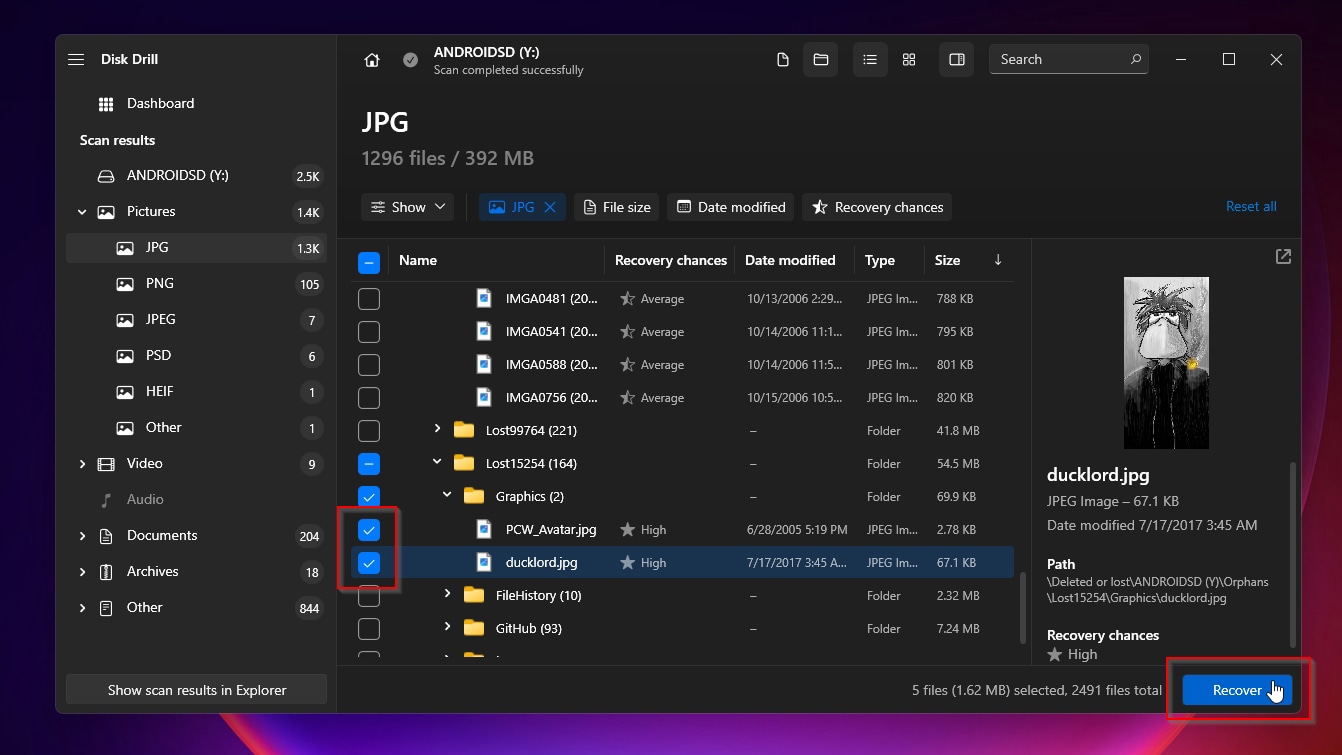The width and height of the screenshot is (1342, 755).
Task: Check the IMGA0481 row checkbox
Action: (369, 299)
